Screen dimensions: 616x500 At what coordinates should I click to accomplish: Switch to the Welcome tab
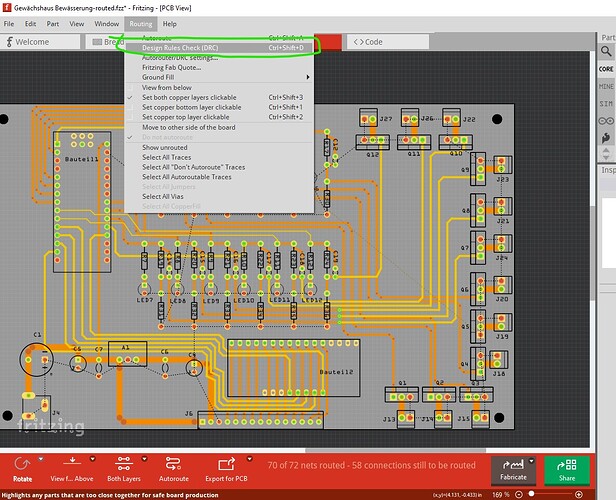click(40, 42)
